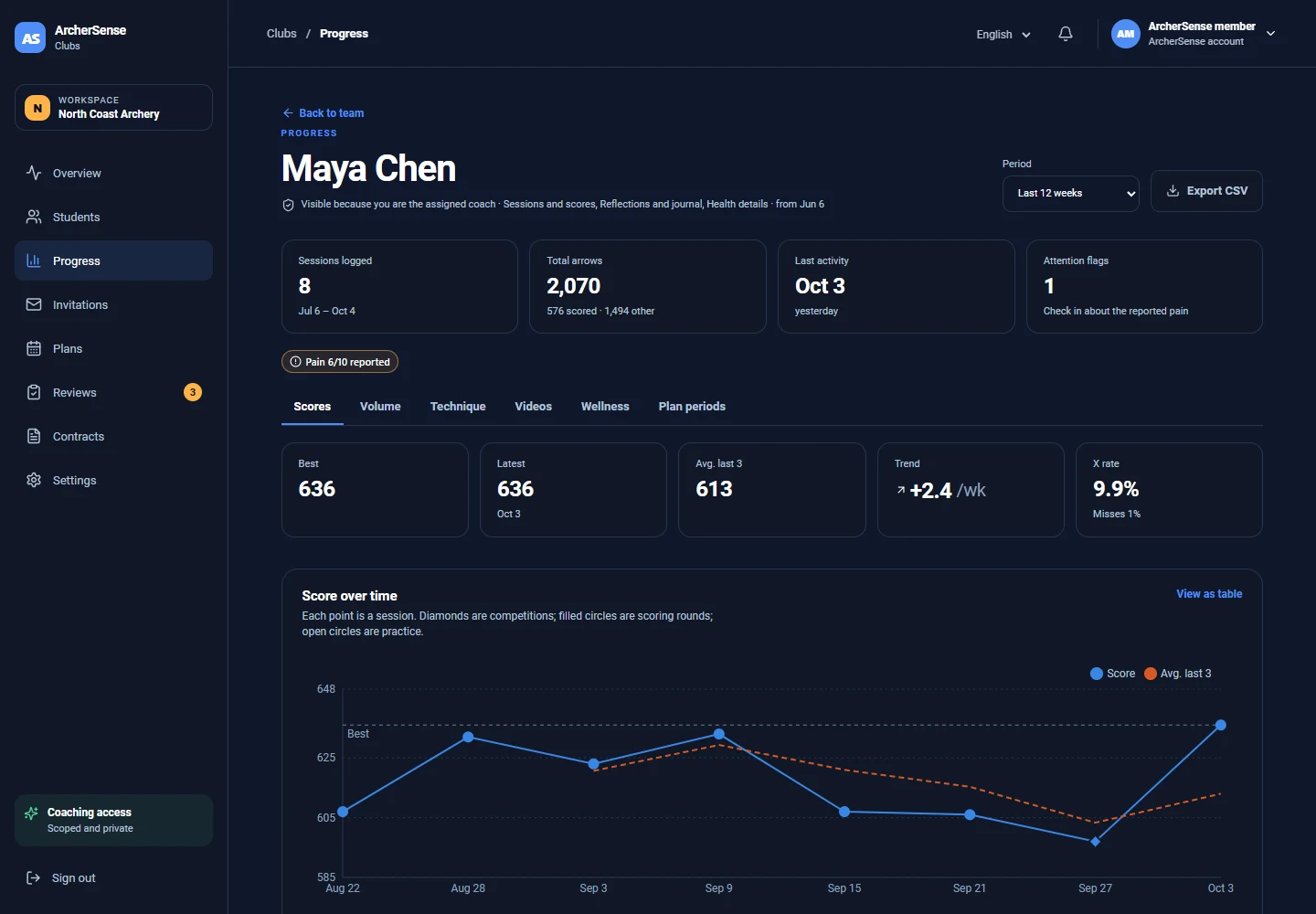
Task: Open the Students page
Action: click(113, 217)
